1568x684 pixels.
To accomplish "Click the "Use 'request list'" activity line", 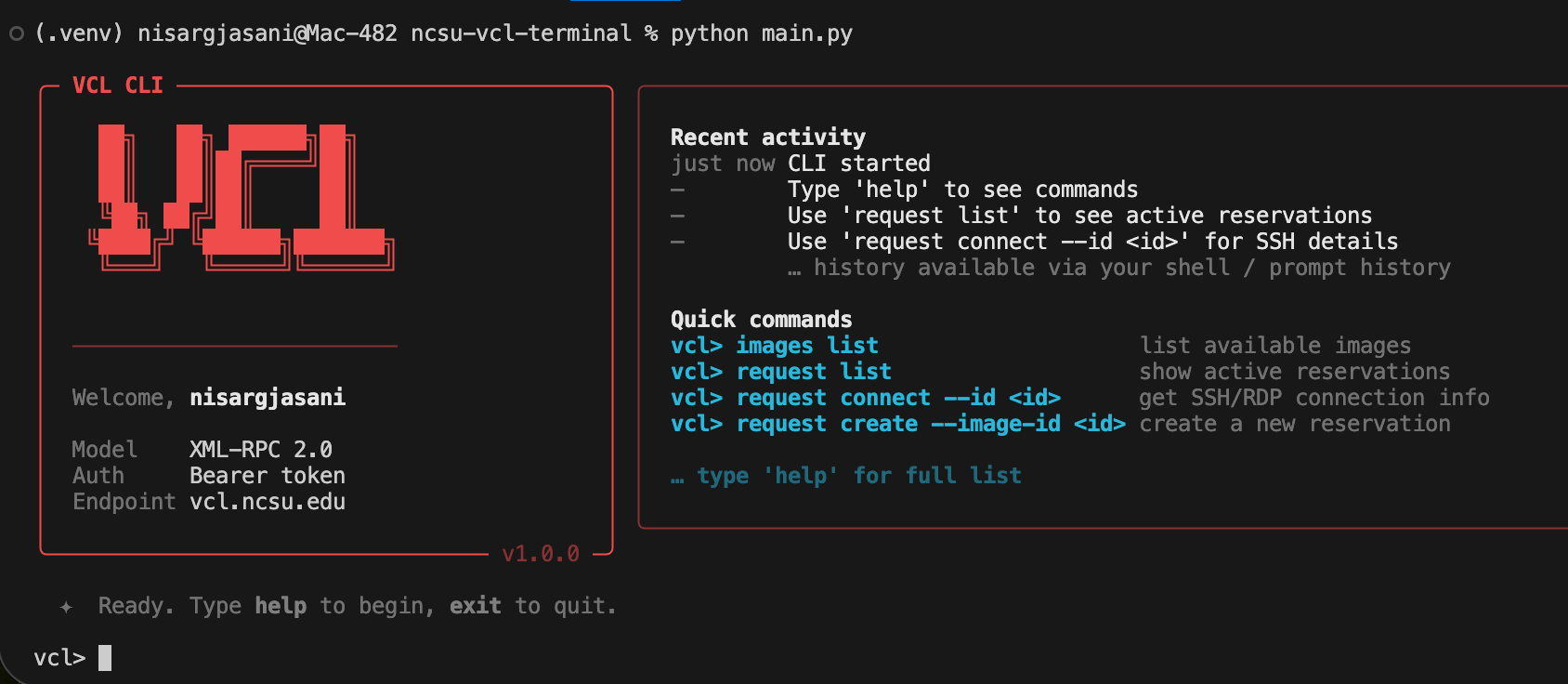I will pyautogui.click(x=1079, y=216).
